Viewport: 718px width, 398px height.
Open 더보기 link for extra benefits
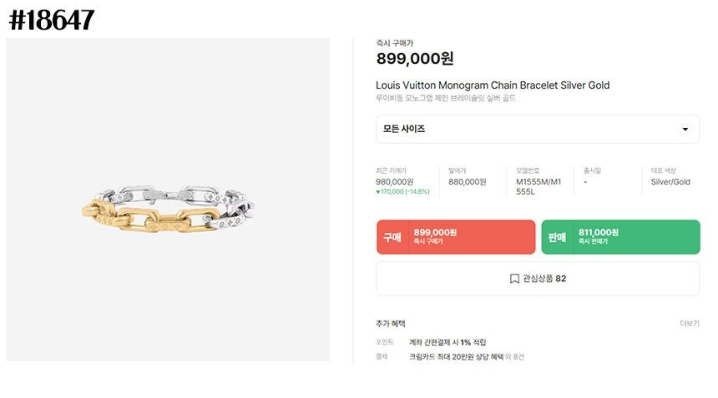tap(689, 323)
